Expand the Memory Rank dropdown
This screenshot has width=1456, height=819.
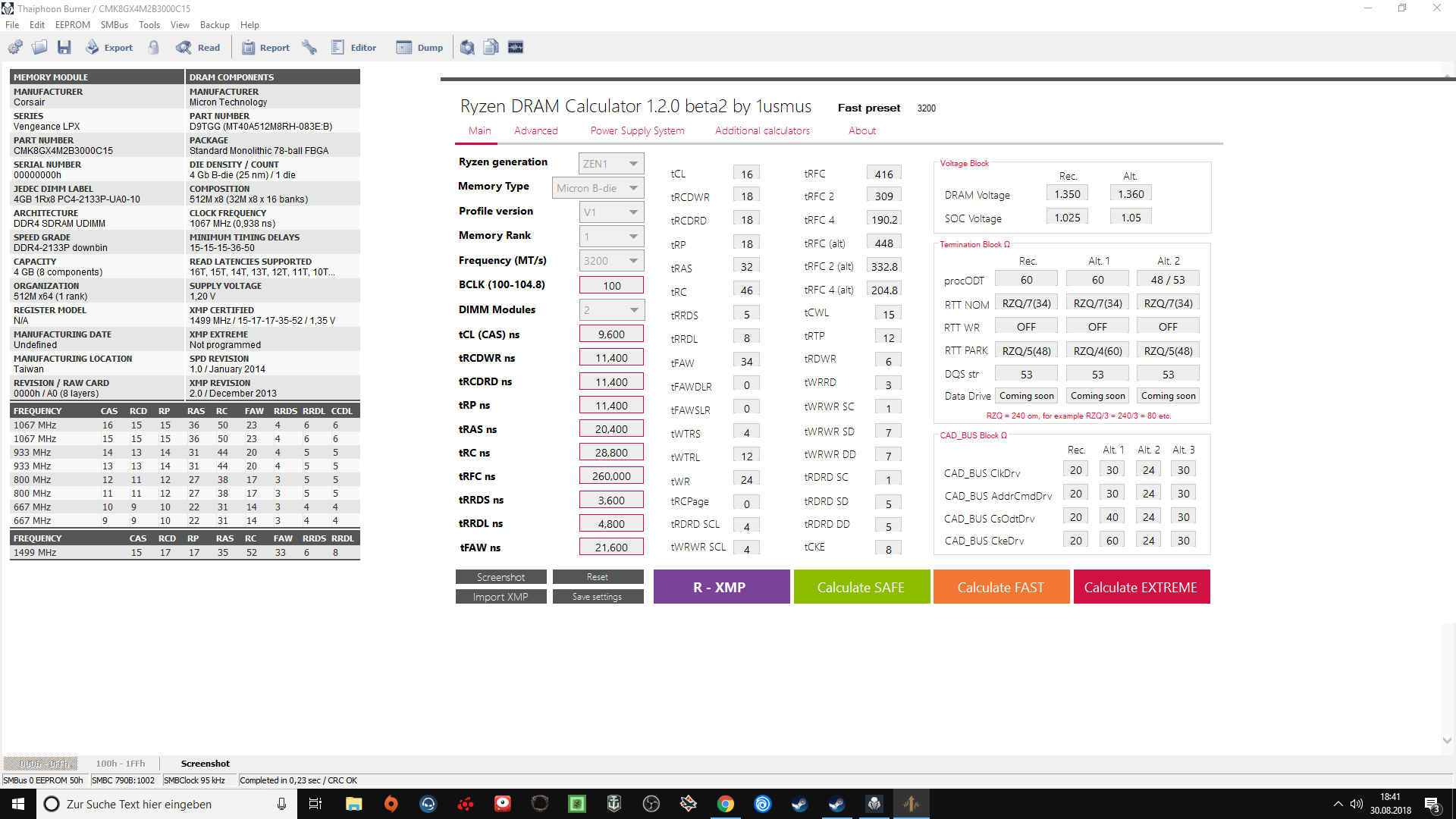pos(611,236)
